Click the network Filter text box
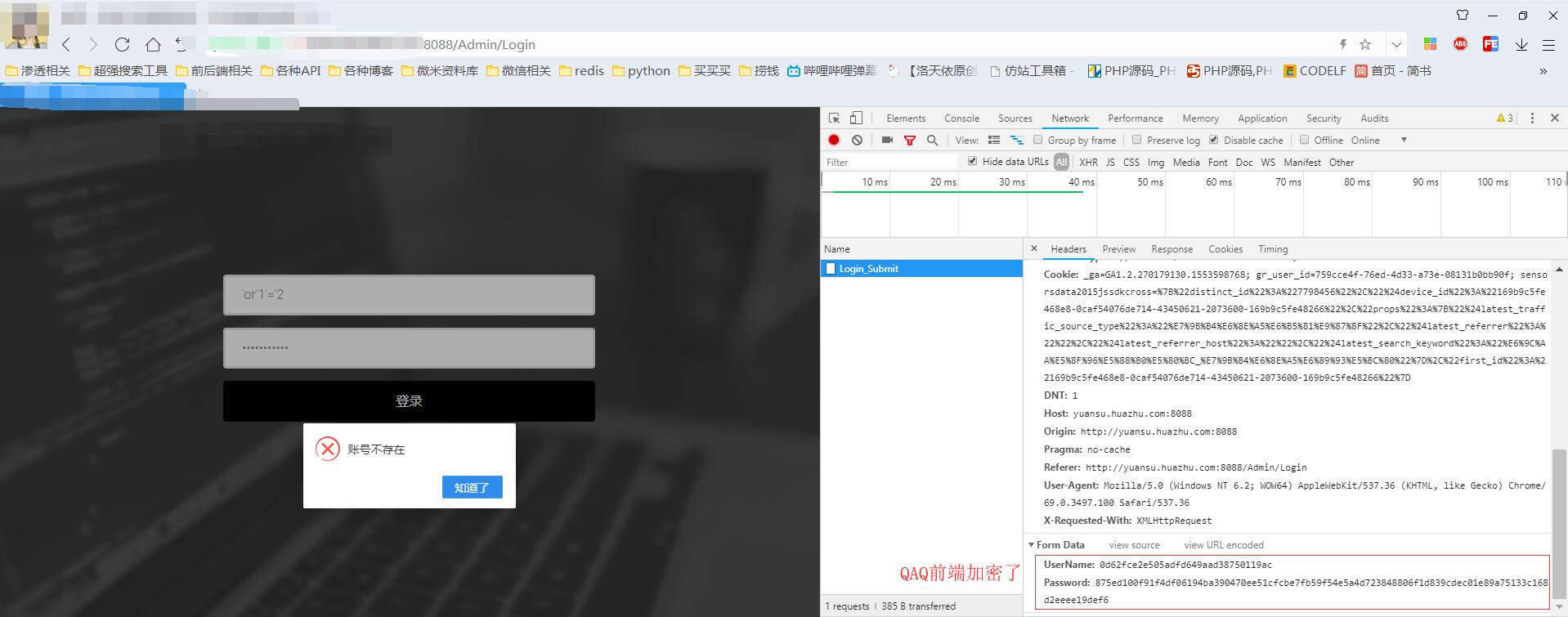Image resolution: width=1568 pixels, height=617 pixels. 889,162
